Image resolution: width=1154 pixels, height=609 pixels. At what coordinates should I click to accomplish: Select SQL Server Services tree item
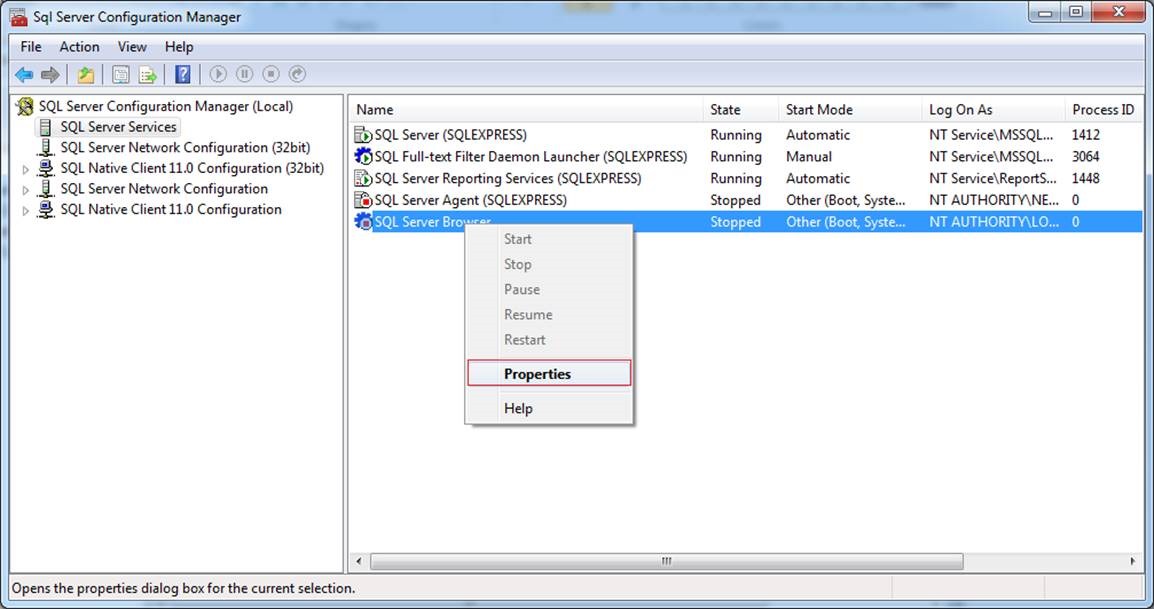tap(118, 127)
